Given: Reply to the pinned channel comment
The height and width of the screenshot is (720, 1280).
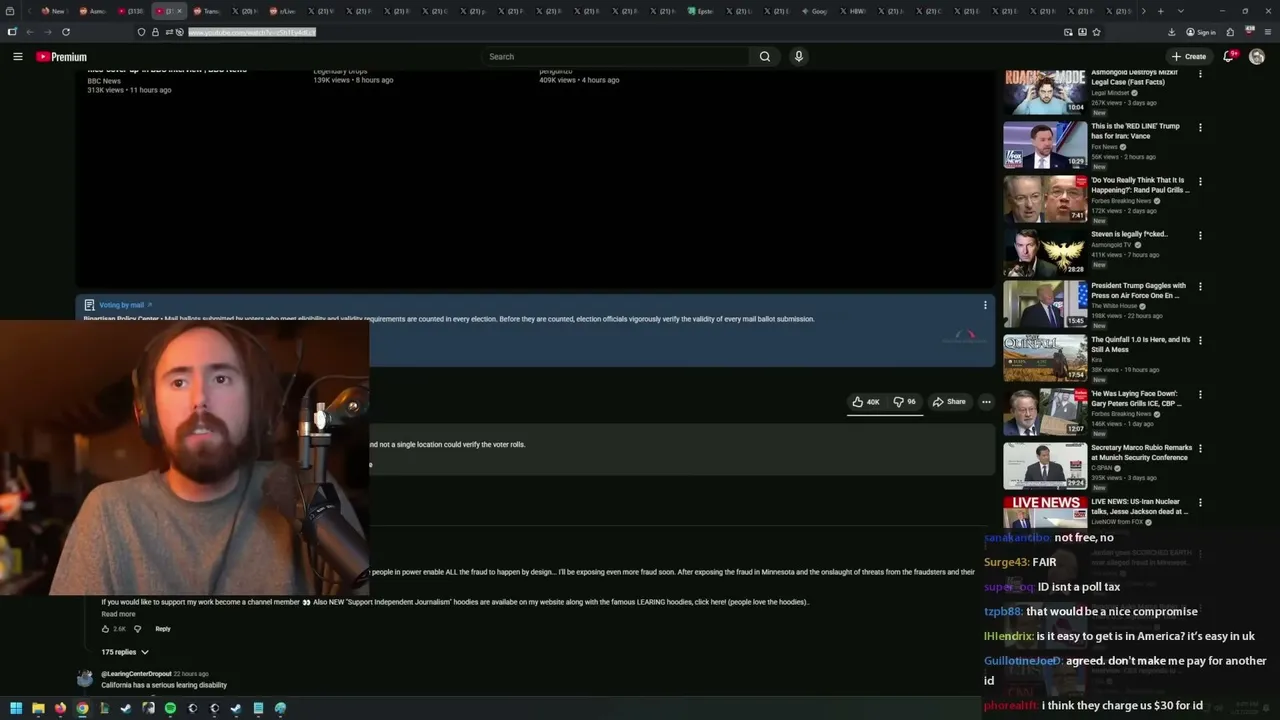Looking at the screenshot, I should (x=163, y=629).
